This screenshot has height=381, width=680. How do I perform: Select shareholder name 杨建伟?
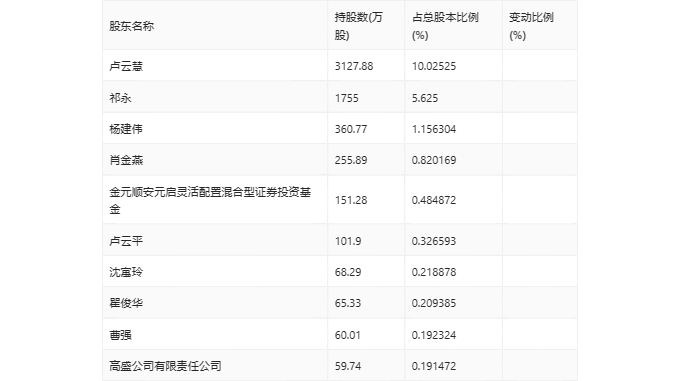tap(126, 129)
